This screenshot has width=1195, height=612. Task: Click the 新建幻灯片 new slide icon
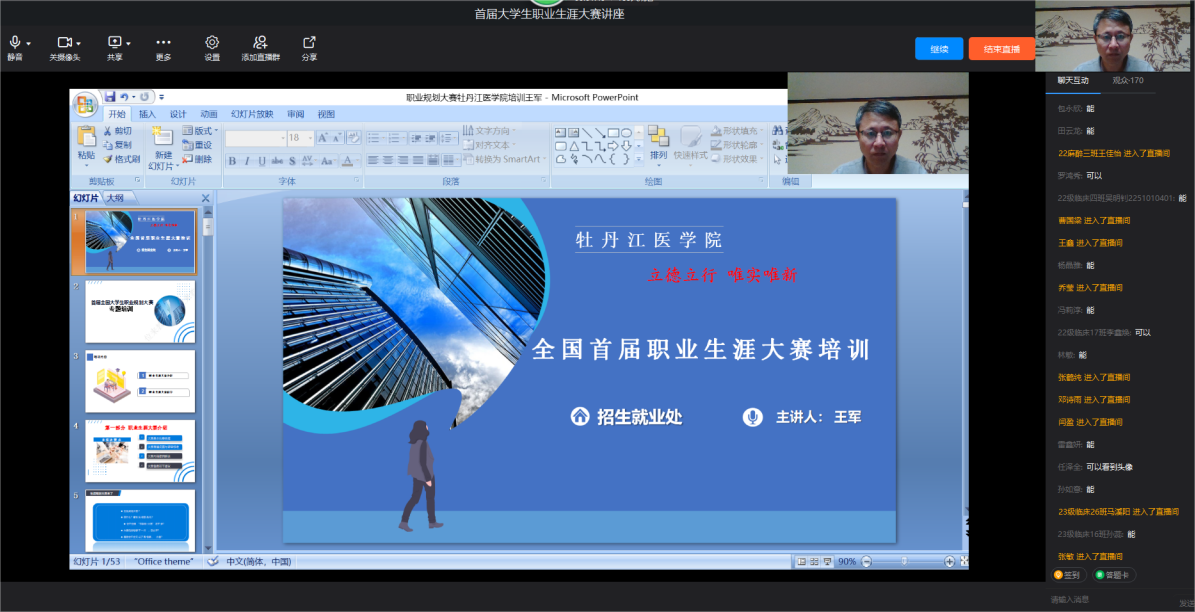(162, 136)
